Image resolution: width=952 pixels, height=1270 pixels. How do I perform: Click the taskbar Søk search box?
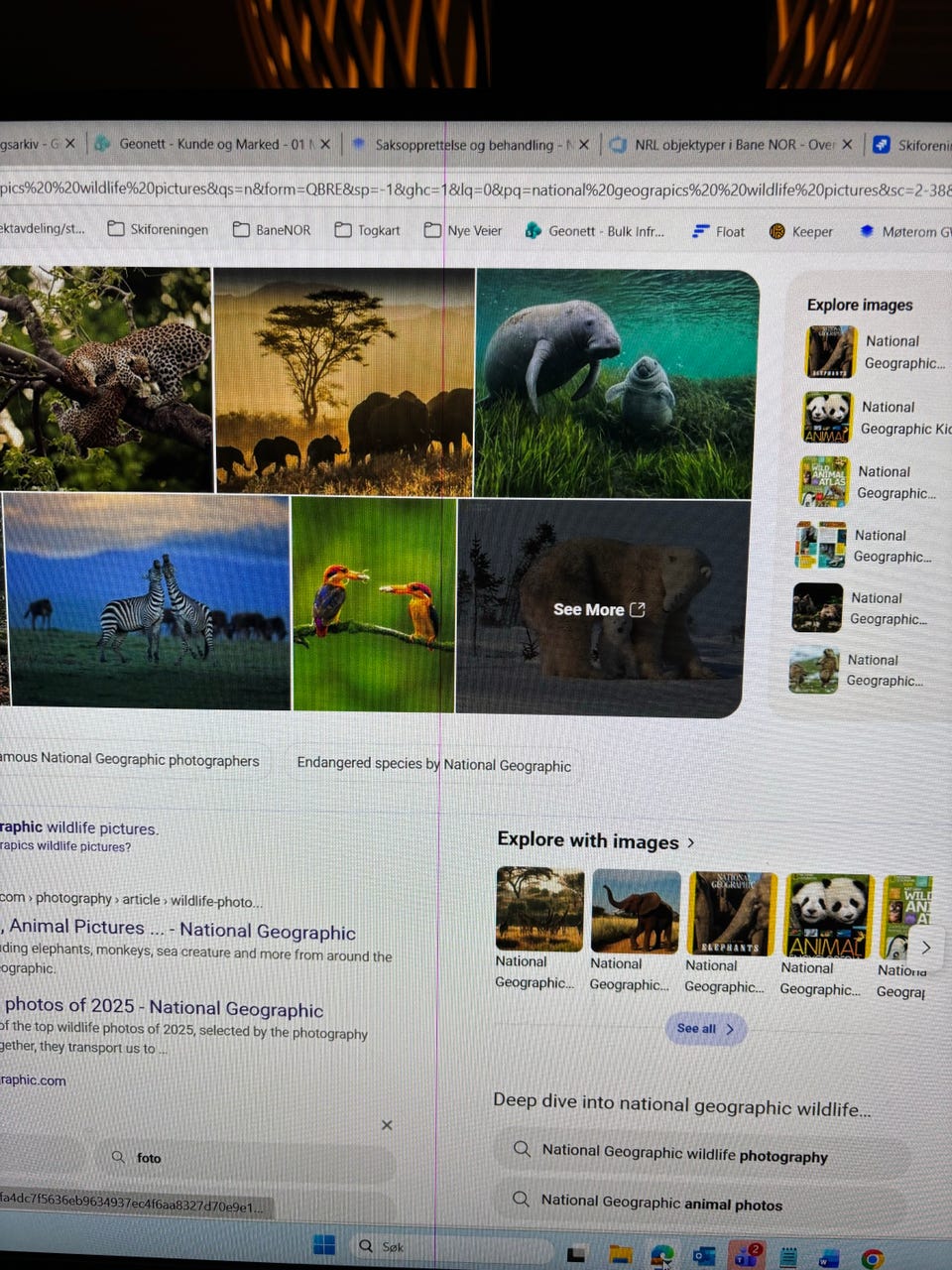[x=451, y=1247]
